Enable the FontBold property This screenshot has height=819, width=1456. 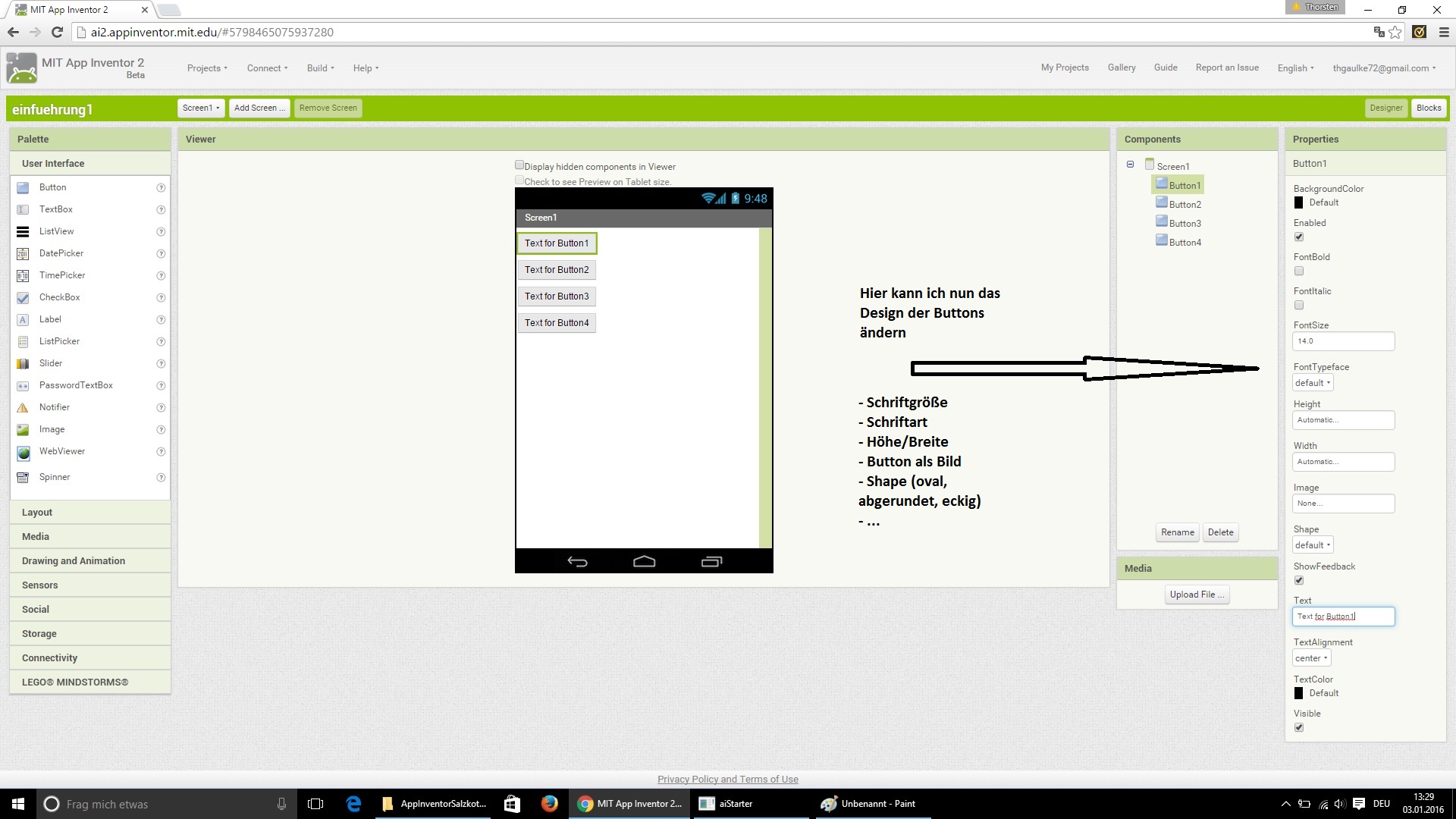(x=1299, y=271)
